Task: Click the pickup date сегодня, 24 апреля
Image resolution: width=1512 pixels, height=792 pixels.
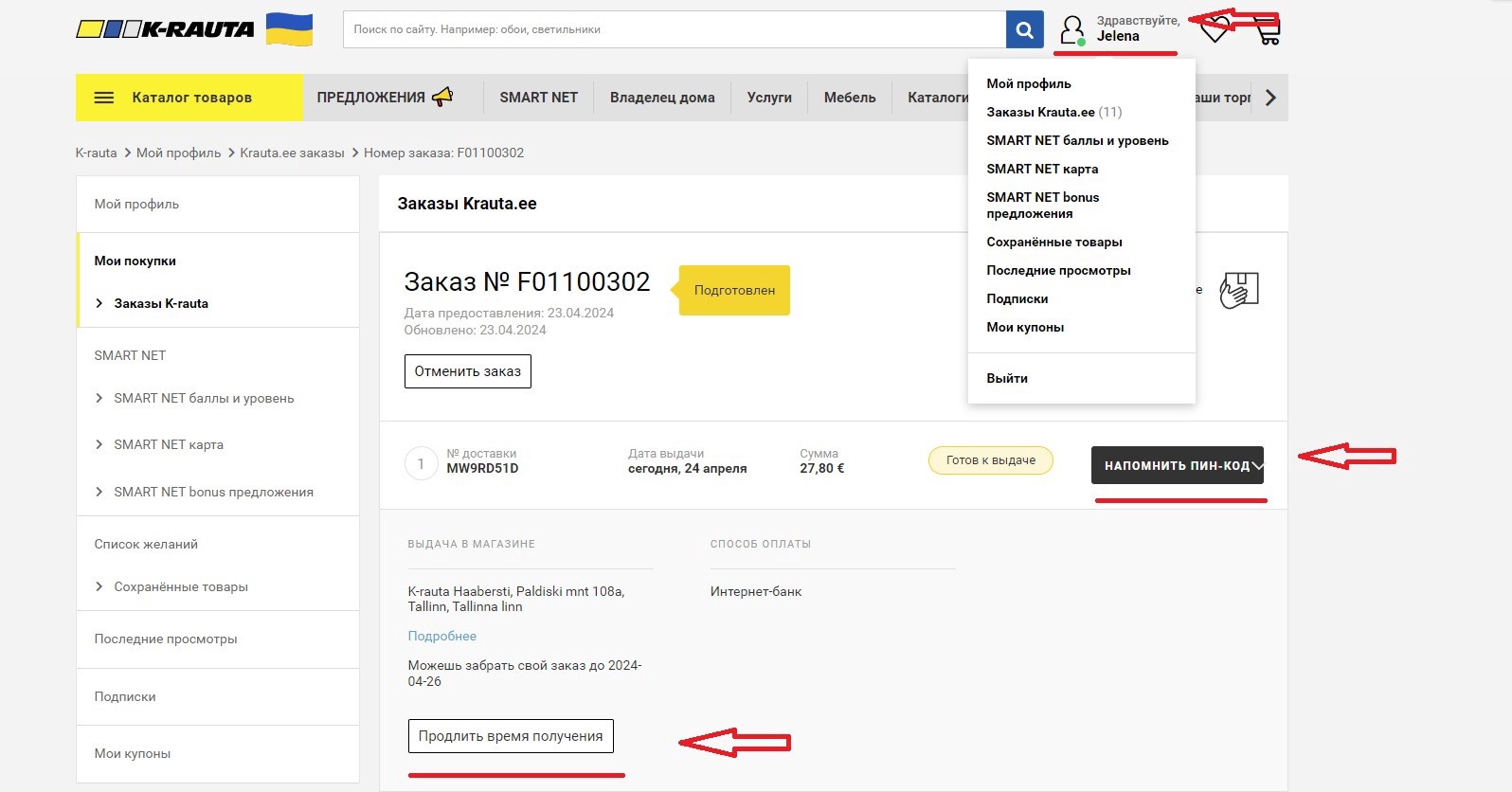Action: pyautogui.click(x=688, y=468)
